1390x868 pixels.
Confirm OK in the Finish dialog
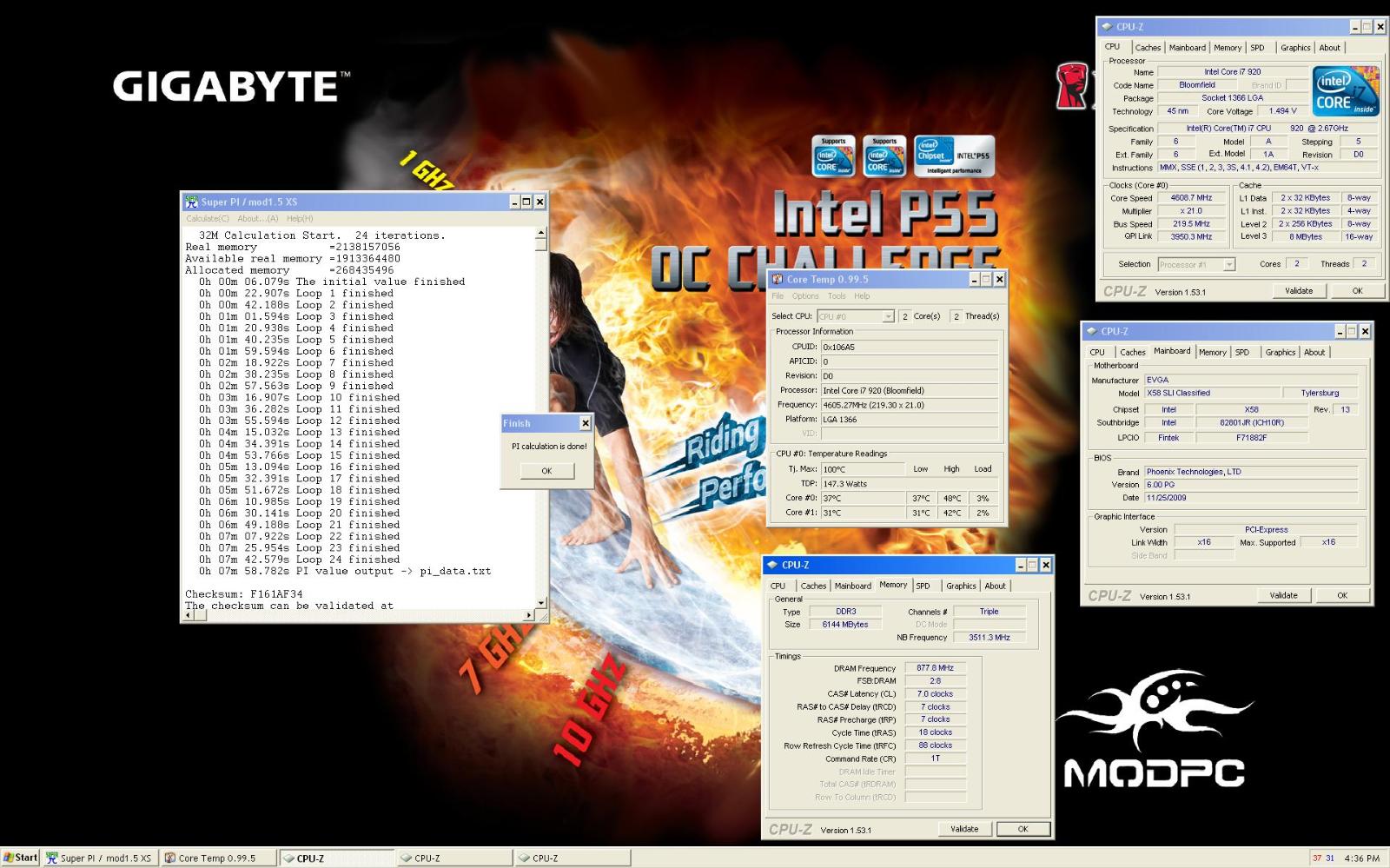pyautogui.click(x=547, y=471)
